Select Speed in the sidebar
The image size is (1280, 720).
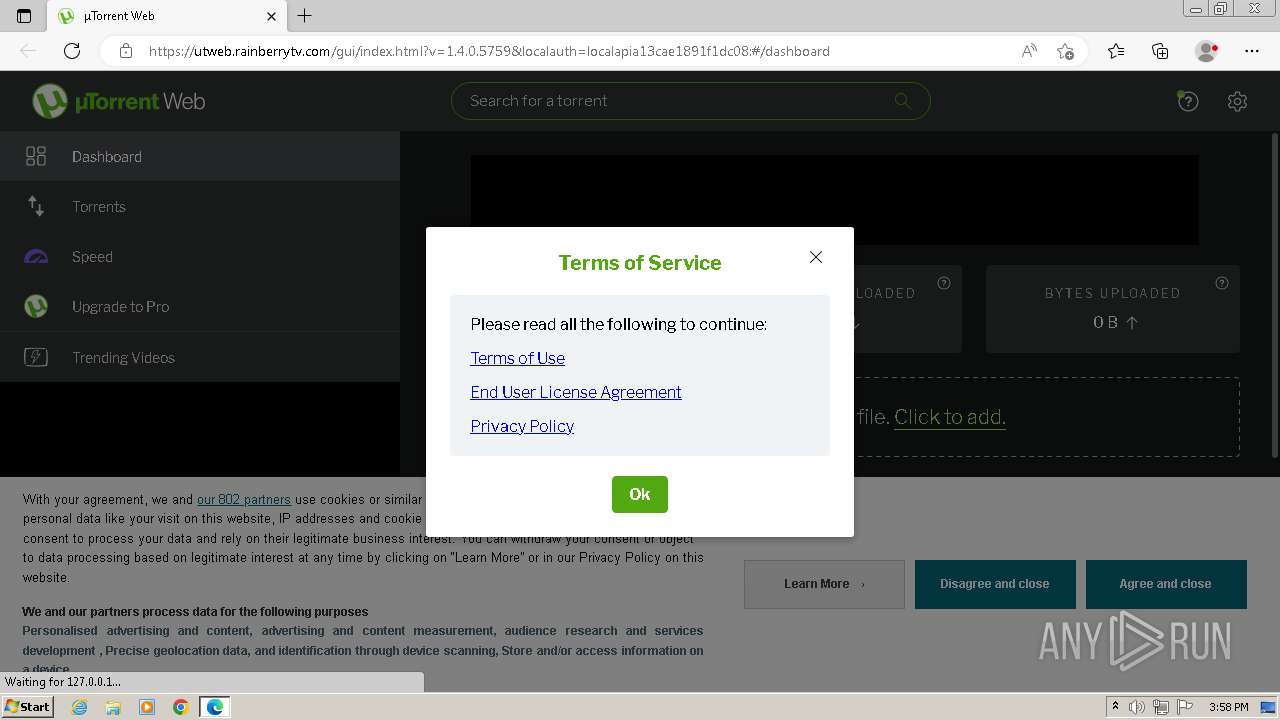[x=200, y=257]
